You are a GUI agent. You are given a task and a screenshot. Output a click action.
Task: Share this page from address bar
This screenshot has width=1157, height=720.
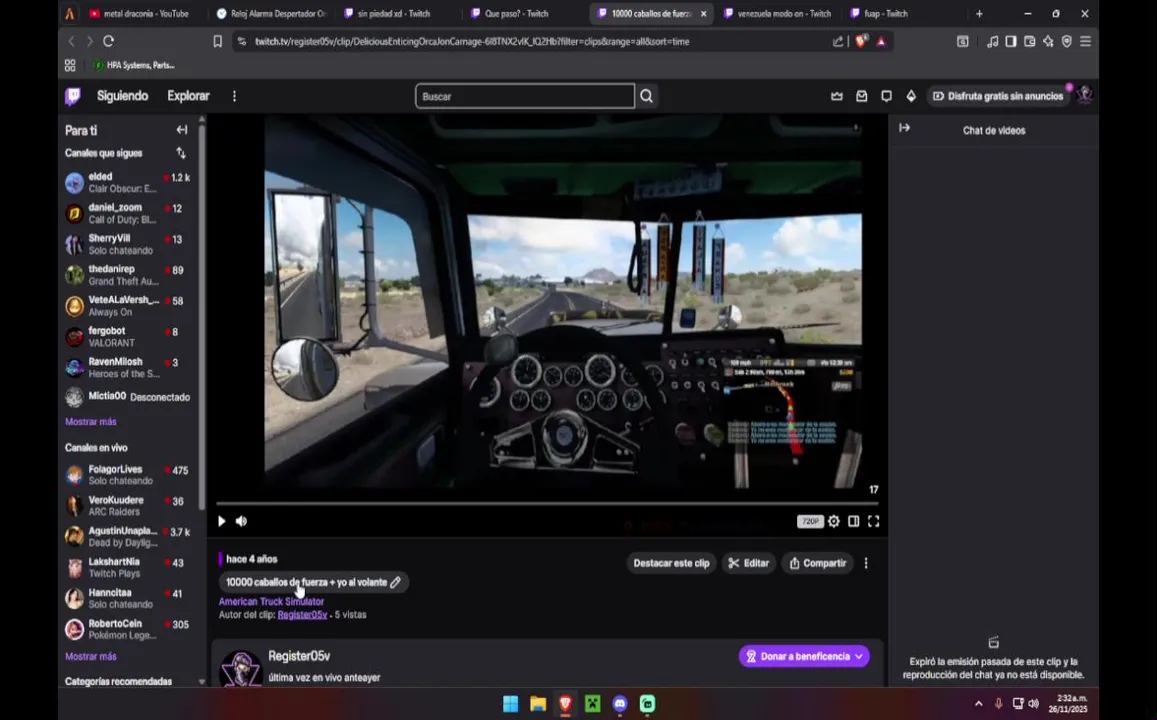click(838, 41)
